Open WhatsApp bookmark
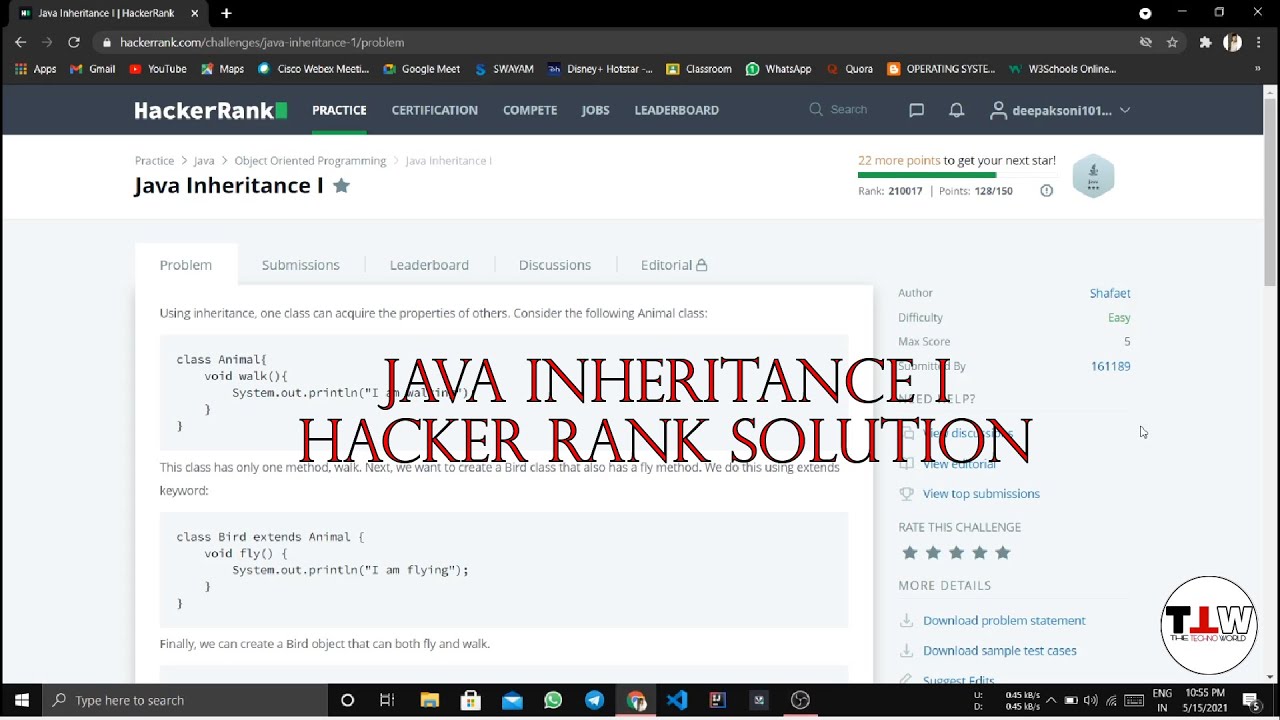This screenshot has height=720, width=1280. [778, 69]
